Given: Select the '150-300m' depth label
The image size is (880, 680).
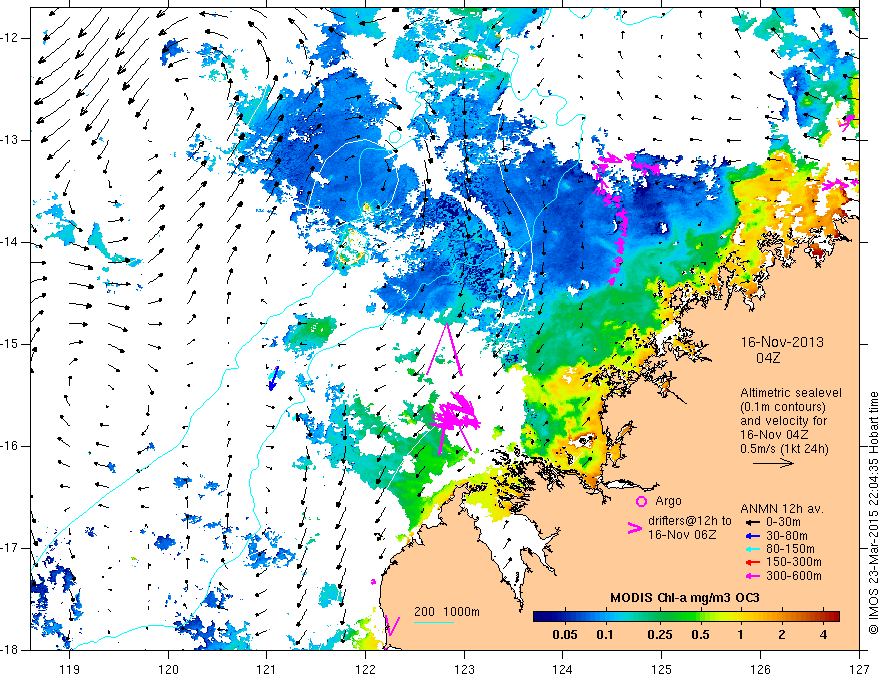Looking at the screenshot, I should click(794, 562).
